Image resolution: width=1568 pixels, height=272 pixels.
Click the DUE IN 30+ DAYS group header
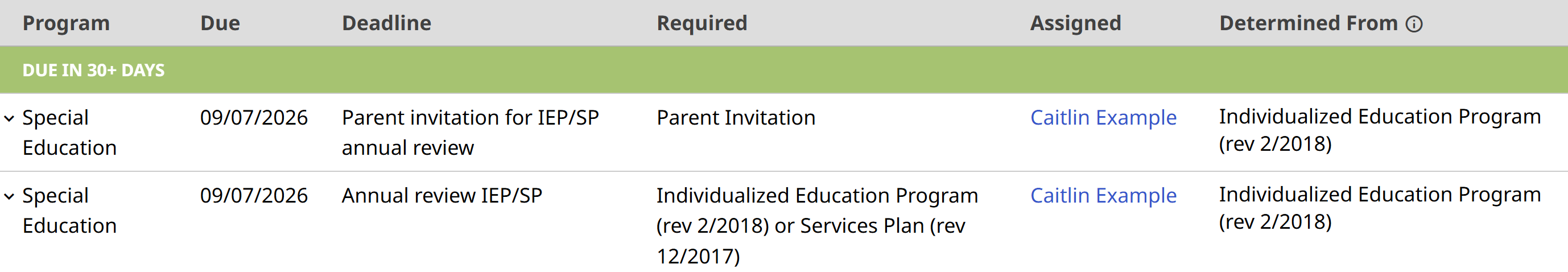tap(93, 70)
